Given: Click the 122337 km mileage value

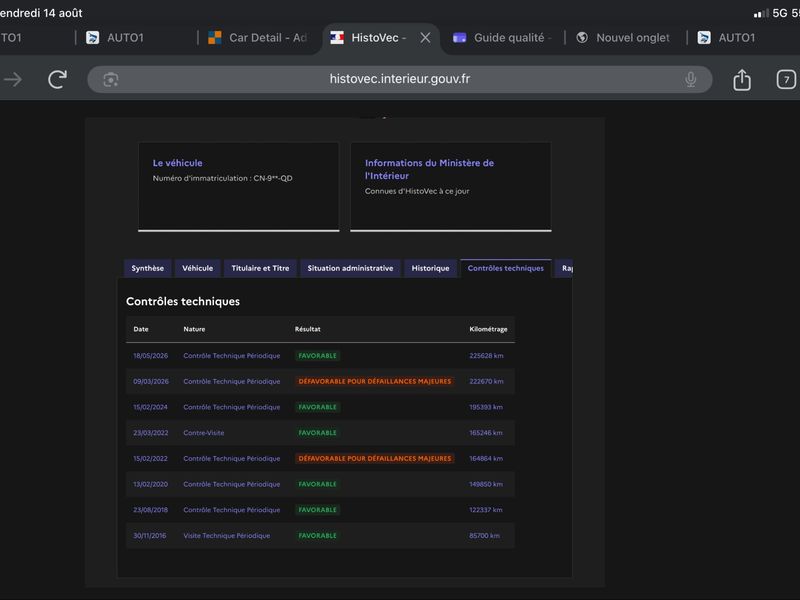Looking at the screenshot, I should (486, 510).
